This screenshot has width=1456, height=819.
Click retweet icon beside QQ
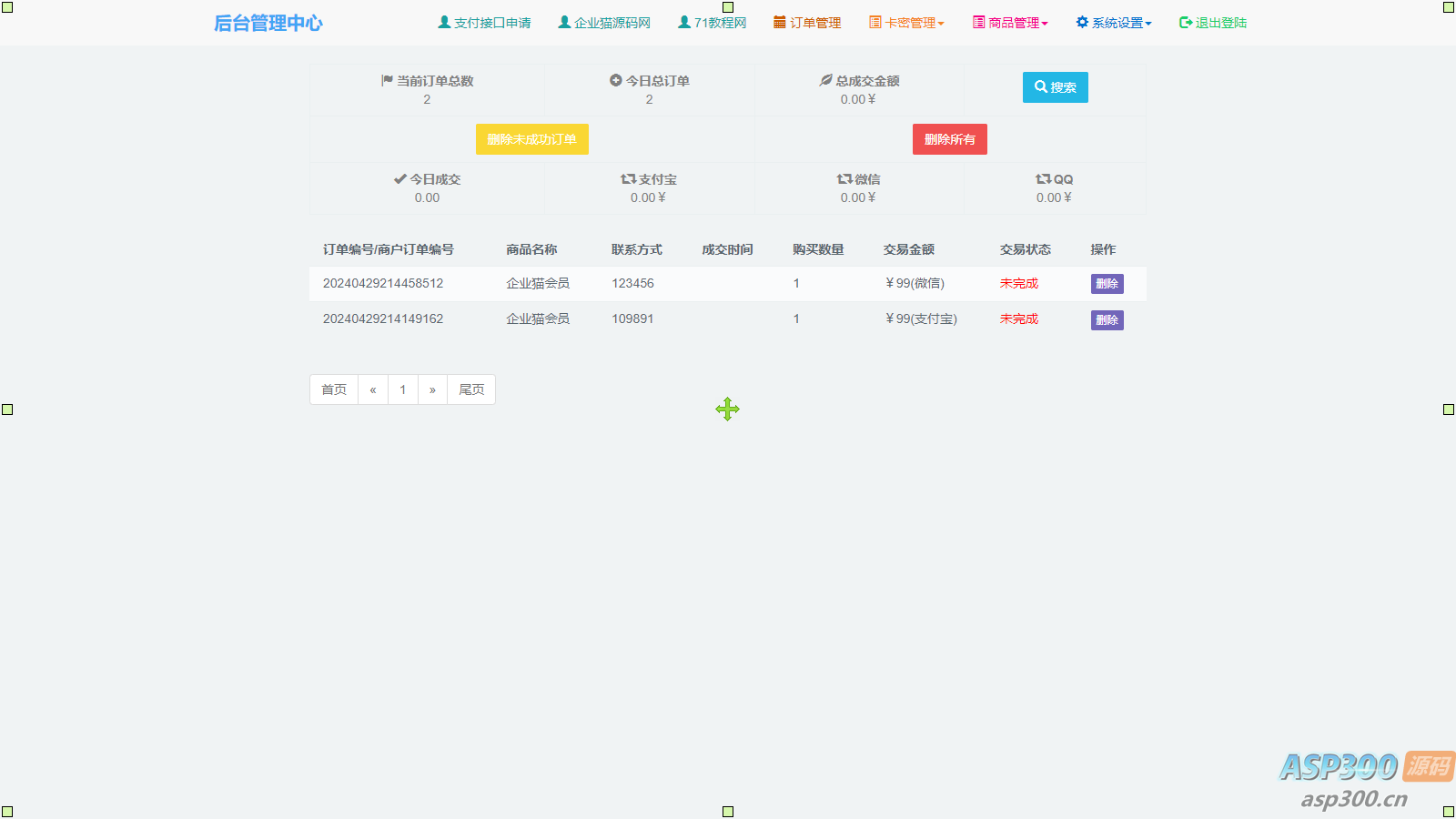[1044, 178]
